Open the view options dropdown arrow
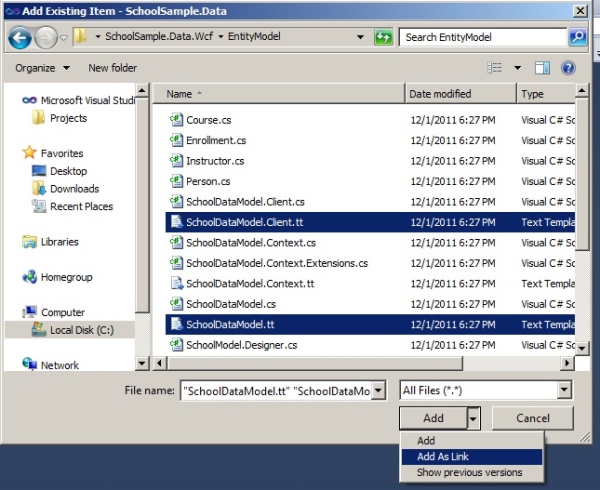600x490 pixels. pos(517,68)
